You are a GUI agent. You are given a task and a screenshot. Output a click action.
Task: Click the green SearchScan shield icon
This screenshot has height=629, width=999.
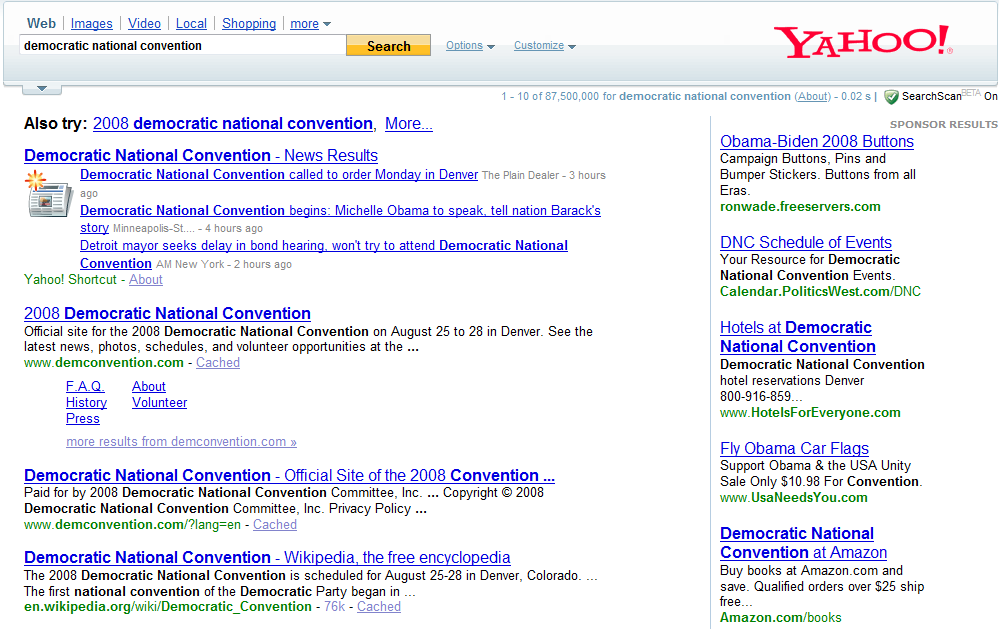(891, 96)
